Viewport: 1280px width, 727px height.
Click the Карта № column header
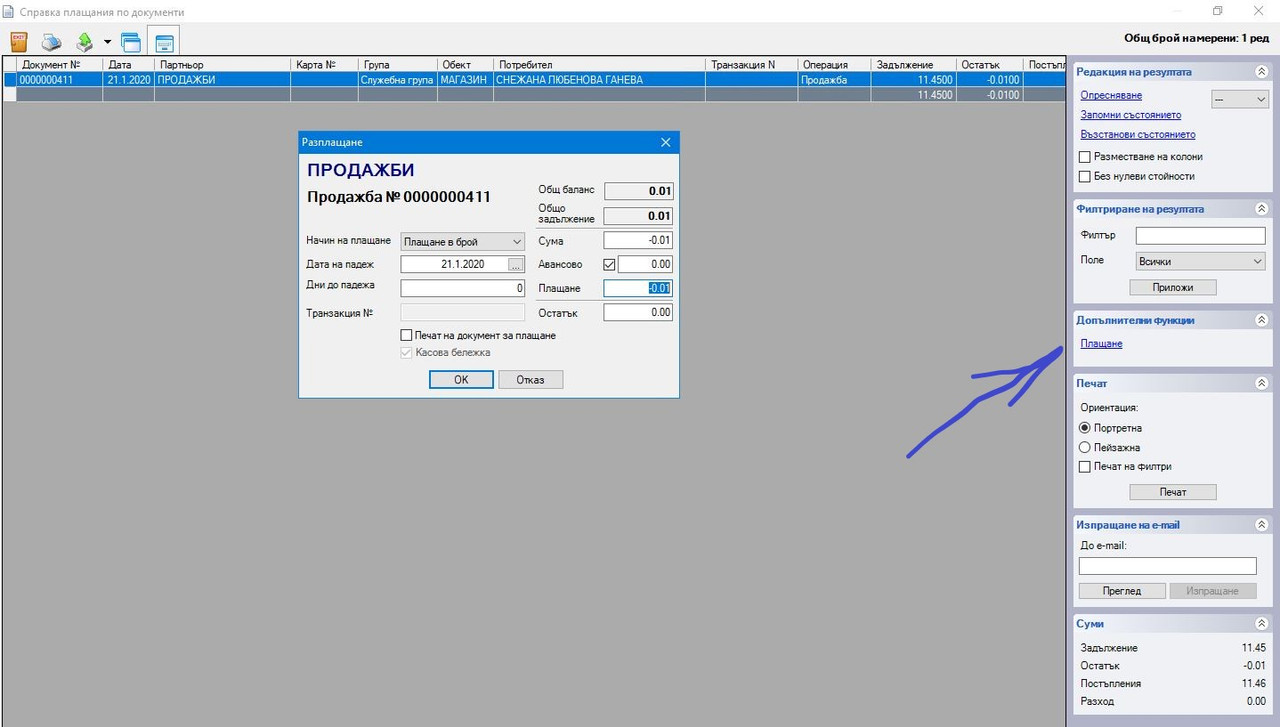[x=325, y=65]
